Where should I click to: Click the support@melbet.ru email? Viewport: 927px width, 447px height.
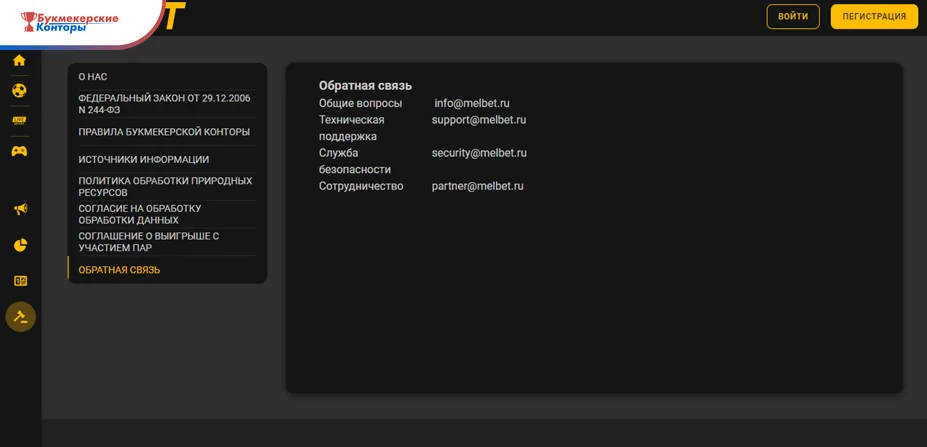(x=479, y=120)
